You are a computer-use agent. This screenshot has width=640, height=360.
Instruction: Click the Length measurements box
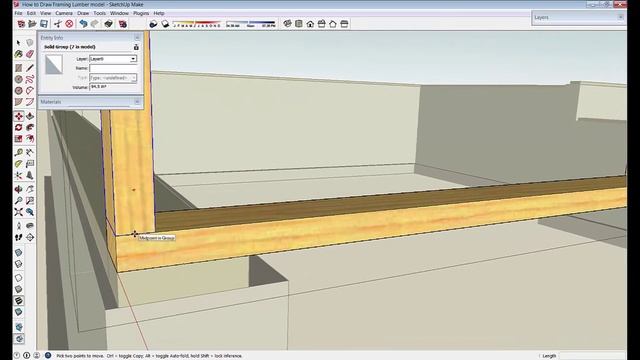click(592, 356)
